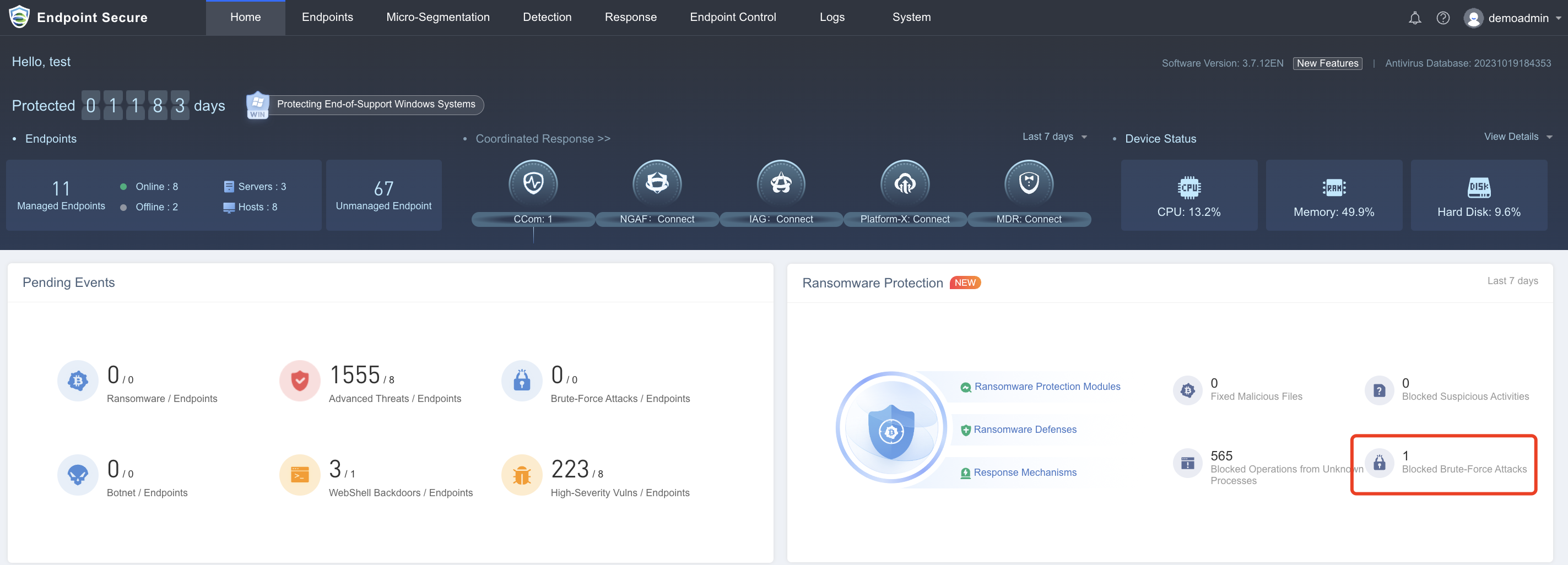Click the WebShell Backdoors terminal icon

tap(300, 475)
